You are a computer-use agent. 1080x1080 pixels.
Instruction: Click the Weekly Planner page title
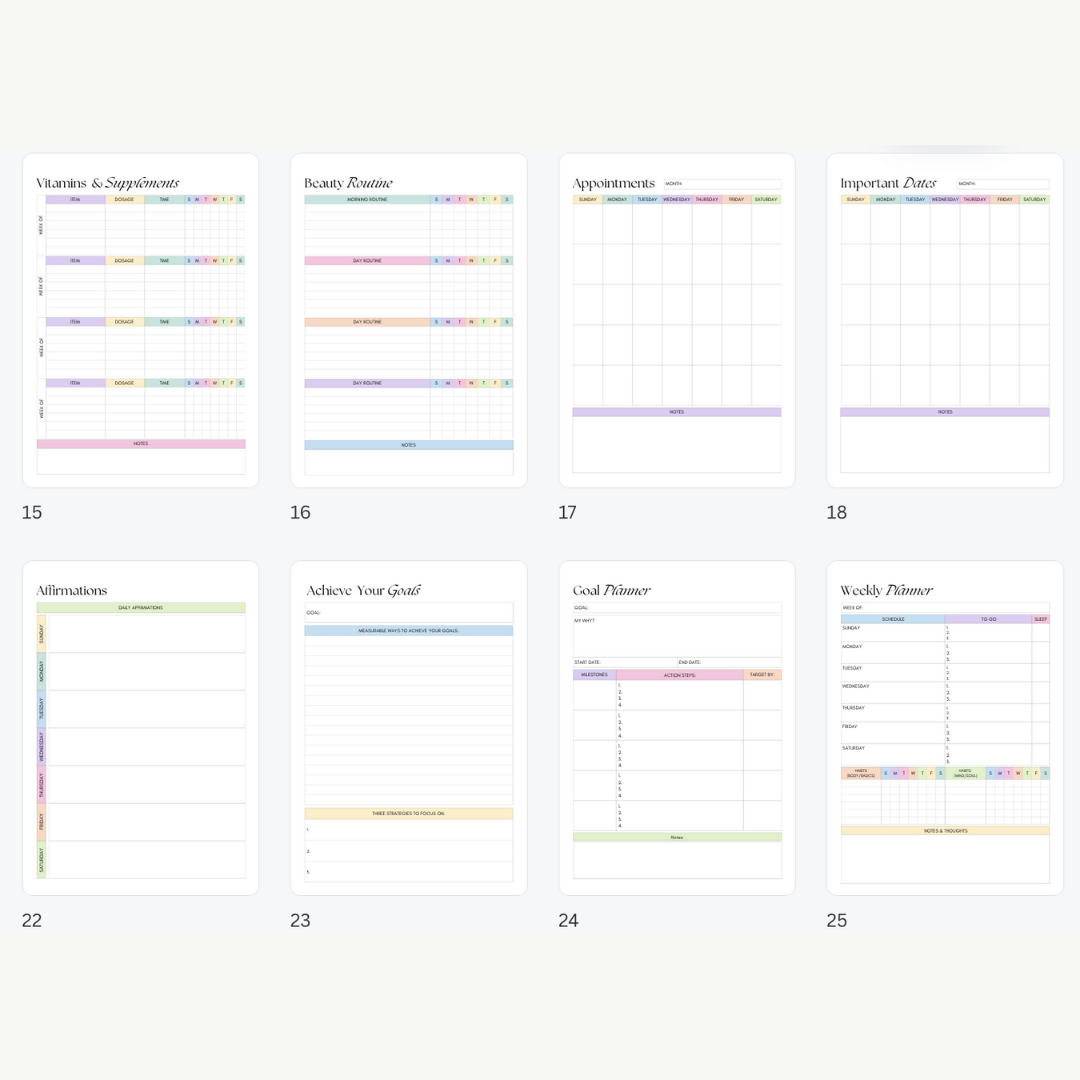(886, 591)
